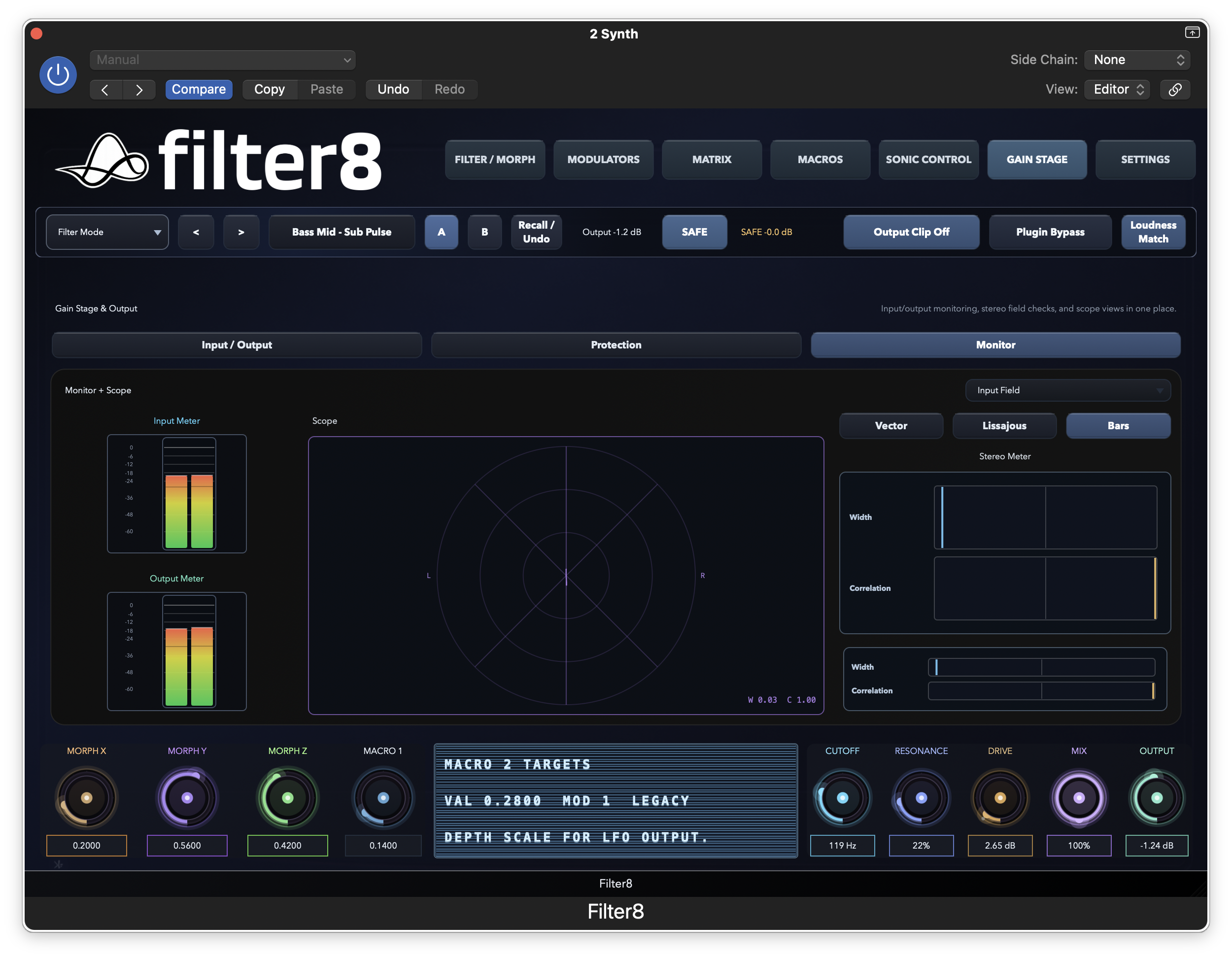
Task: Select preset slot B
Action: (484, 232)
